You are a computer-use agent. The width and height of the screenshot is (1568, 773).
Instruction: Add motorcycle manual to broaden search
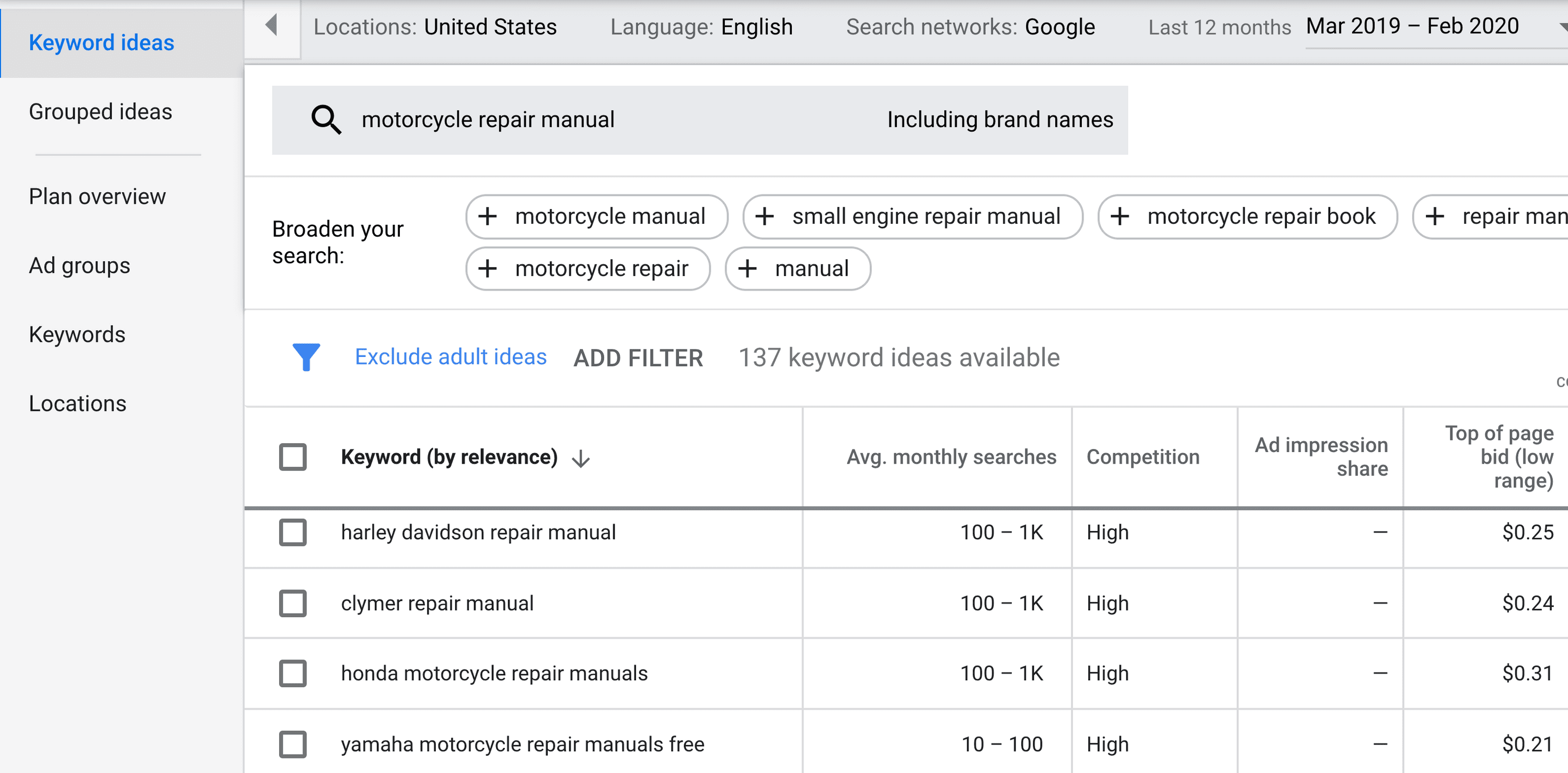(x=596, y=217)
